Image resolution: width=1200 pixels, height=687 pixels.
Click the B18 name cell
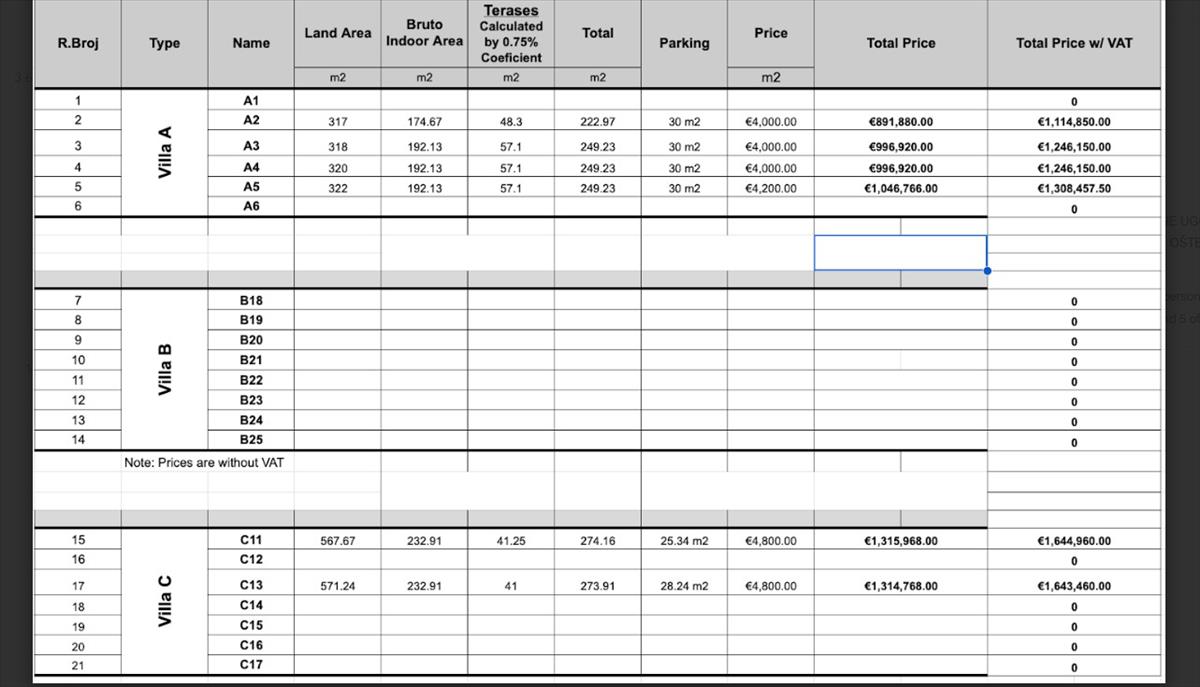click(x=251, y=300)
